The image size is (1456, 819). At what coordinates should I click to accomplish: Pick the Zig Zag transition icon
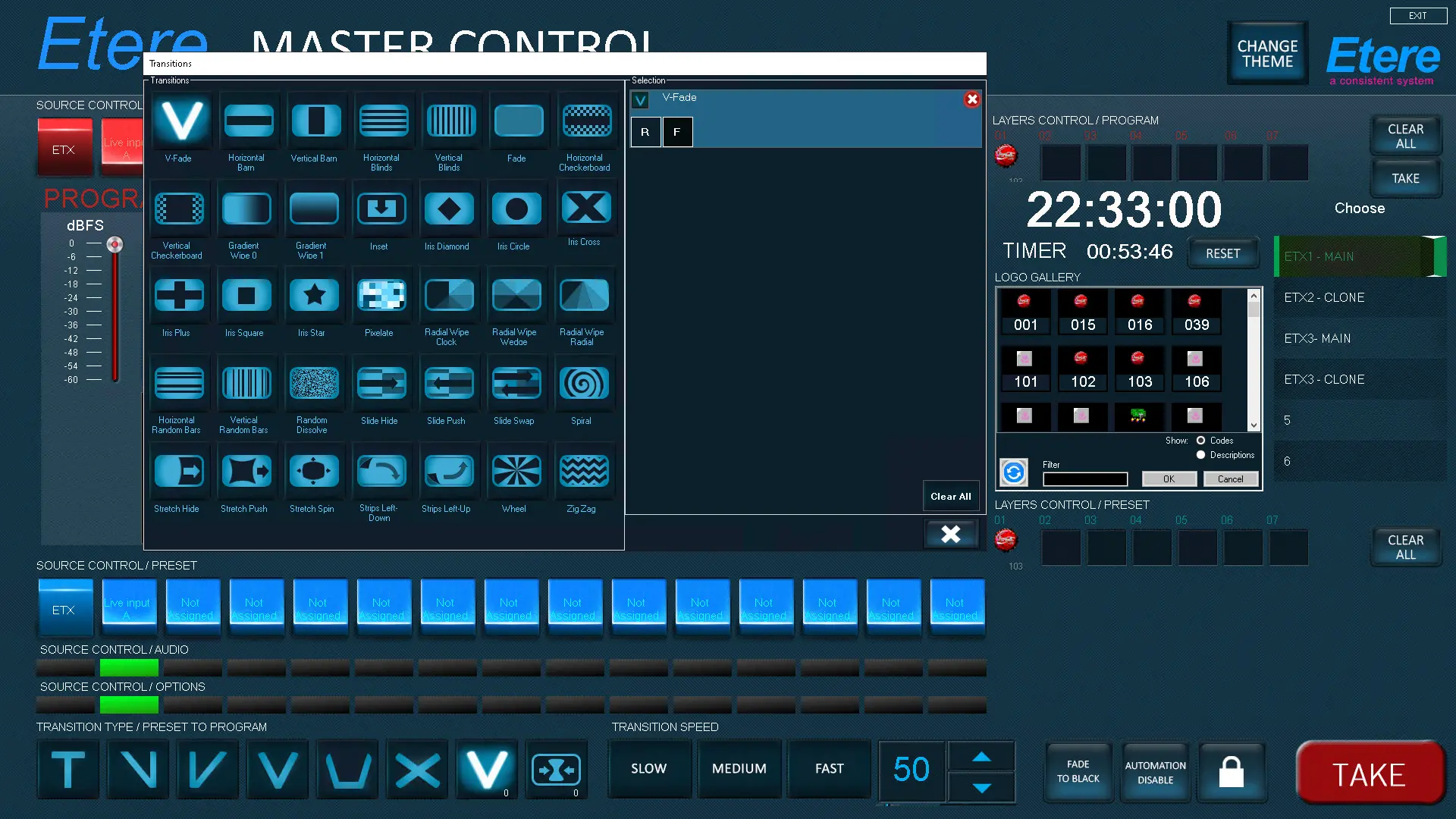583,471
